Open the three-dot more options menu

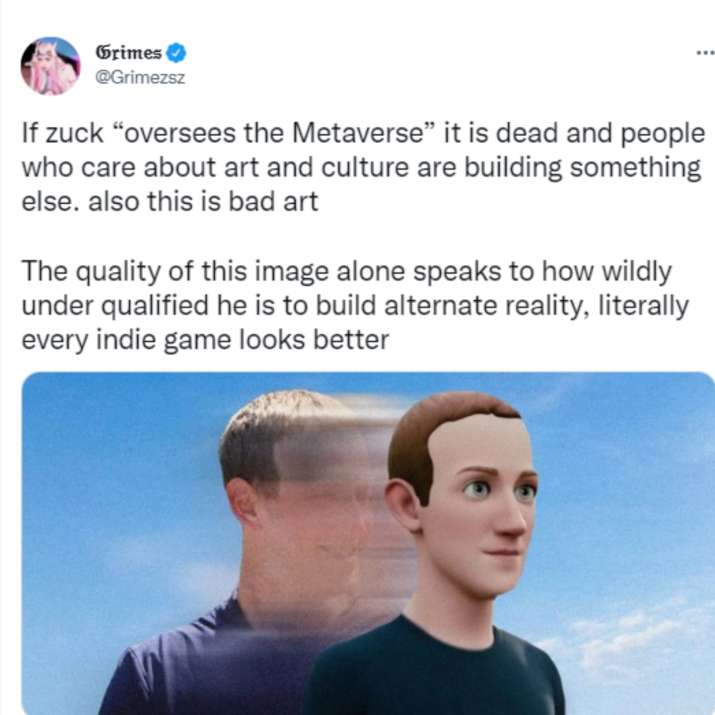(x=706, y=53)
